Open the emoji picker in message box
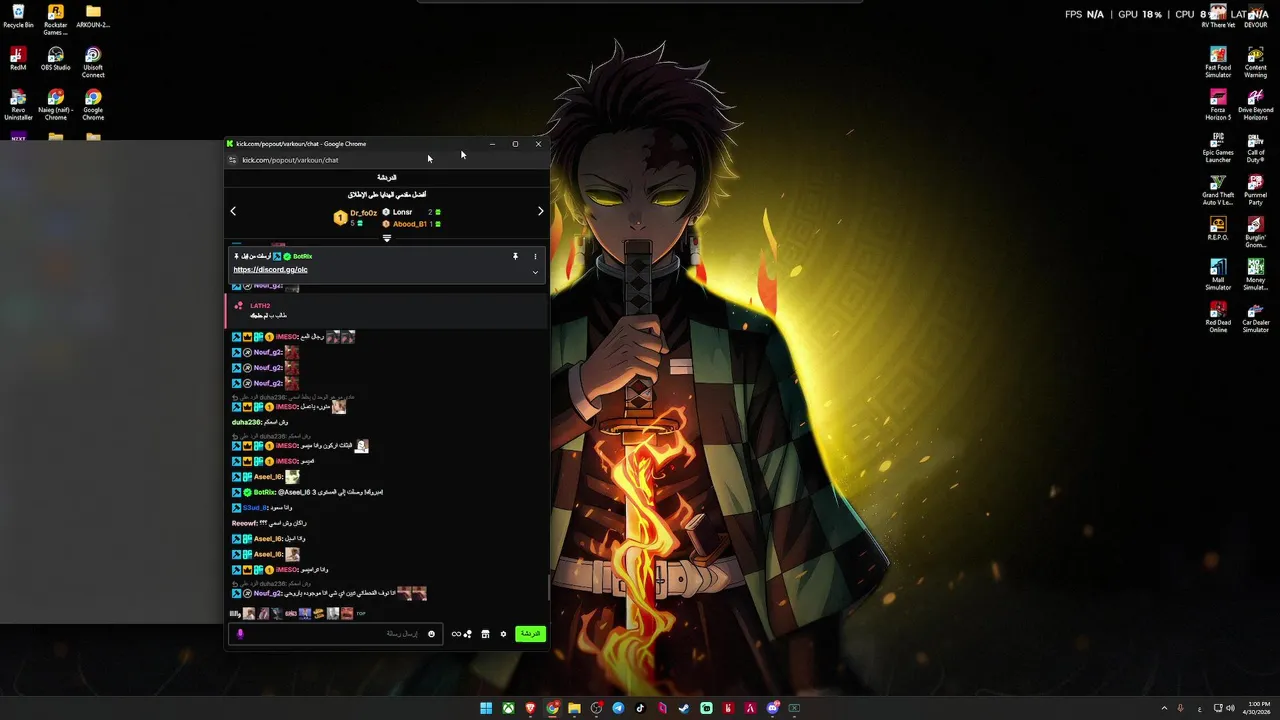The image size is (1280, 720). [431, 634]
